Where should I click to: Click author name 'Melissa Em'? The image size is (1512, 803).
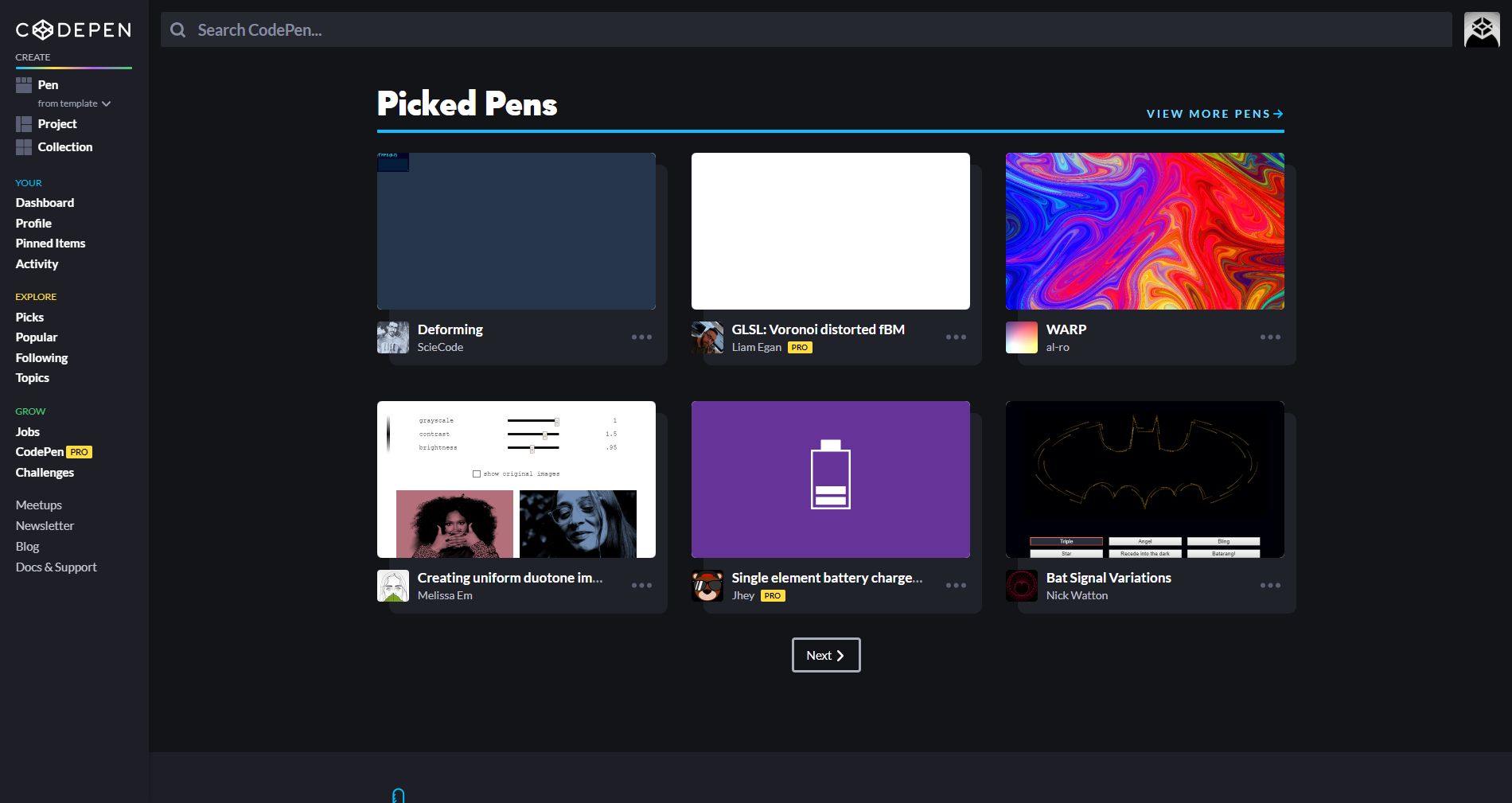click(445, 595)
